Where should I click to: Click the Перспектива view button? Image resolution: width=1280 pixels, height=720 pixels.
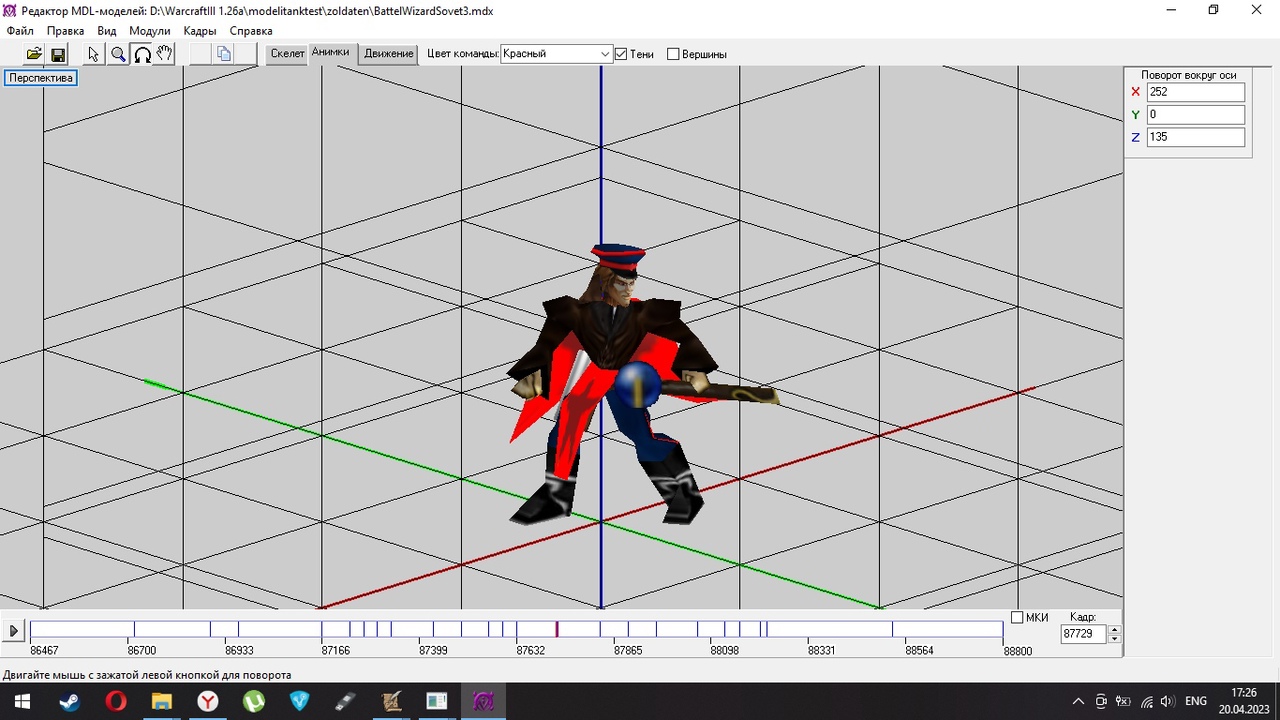[41, 78]
